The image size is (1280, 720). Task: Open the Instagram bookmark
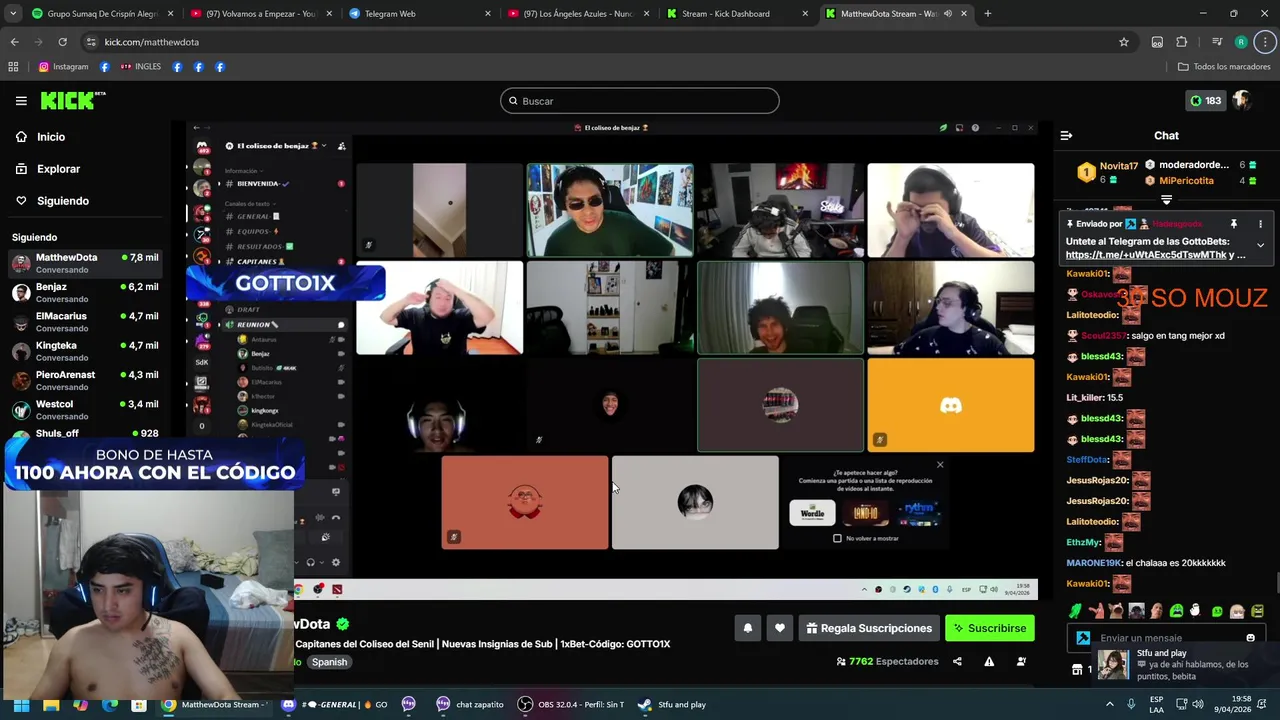[x=63, y=67]
